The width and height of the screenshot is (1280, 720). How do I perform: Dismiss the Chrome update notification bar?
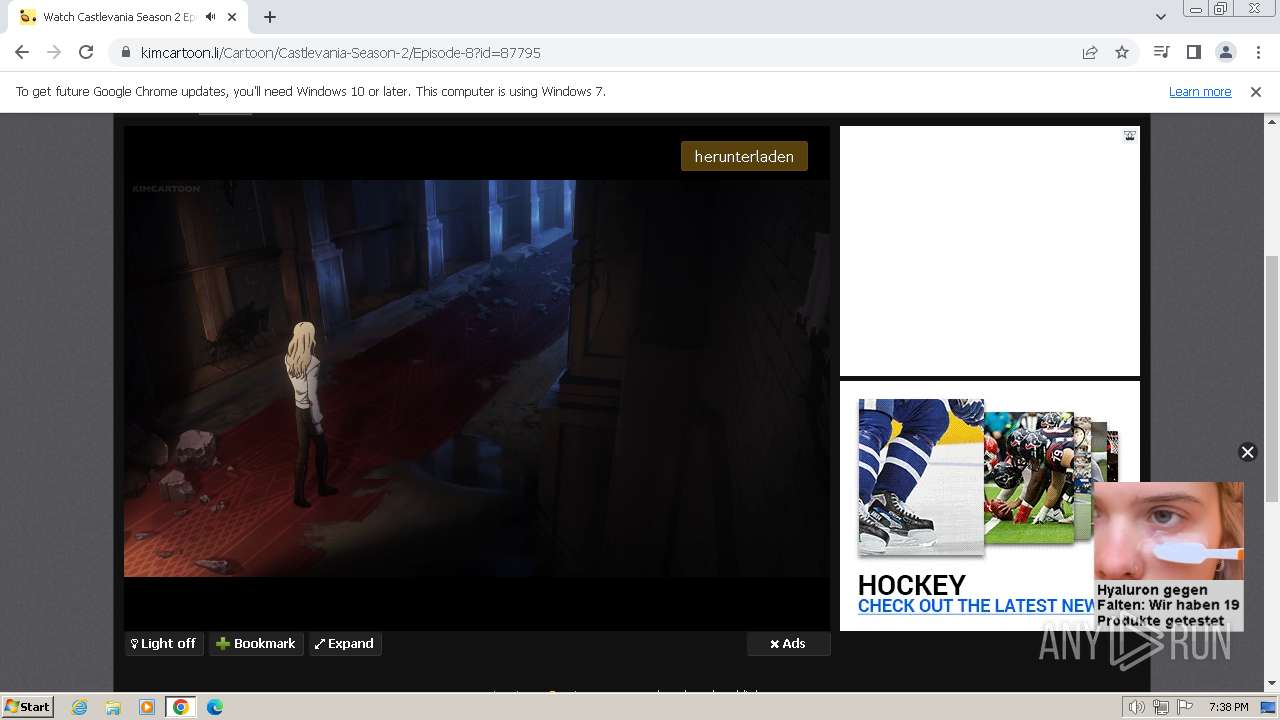[x=1256, y=92]
